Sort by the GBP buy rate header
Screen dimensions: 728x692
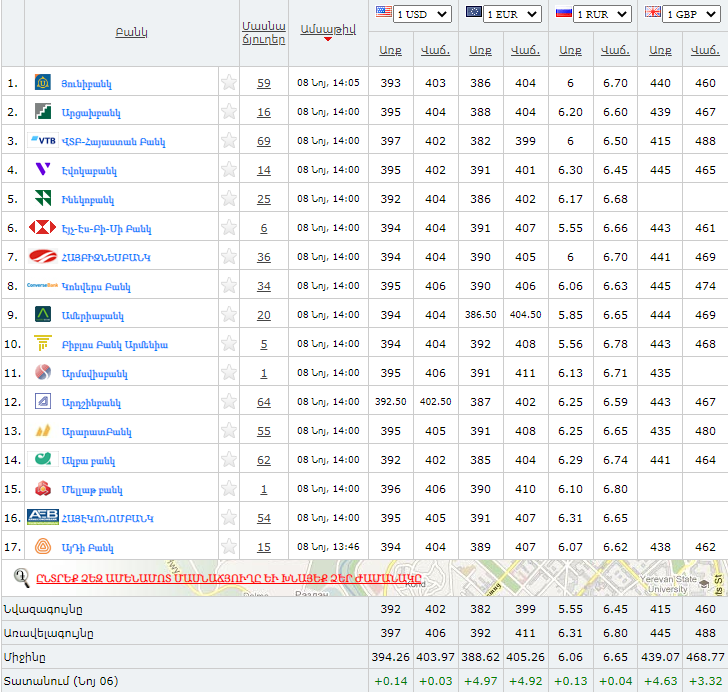(x=660, y=50)
